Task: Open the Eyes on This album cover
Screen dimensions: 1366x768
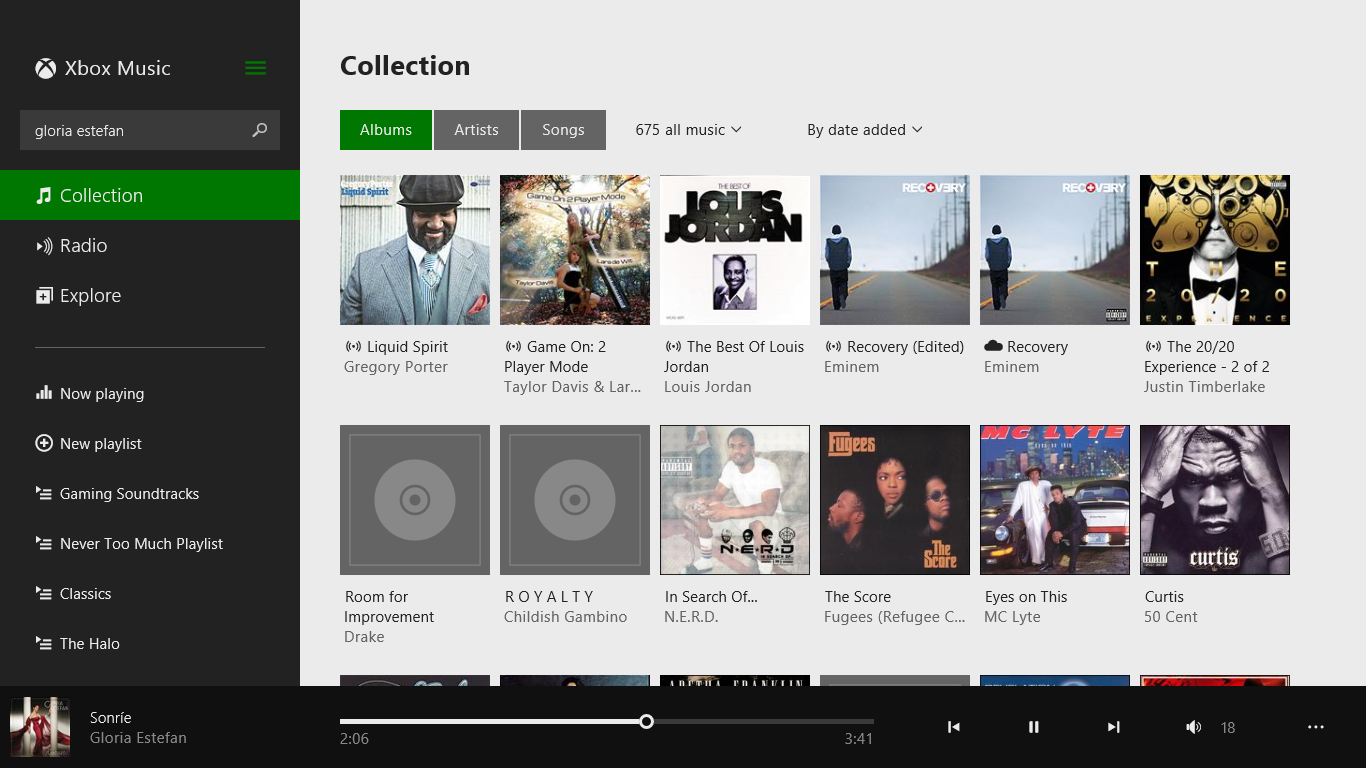Action: [x=1055, y=500]
